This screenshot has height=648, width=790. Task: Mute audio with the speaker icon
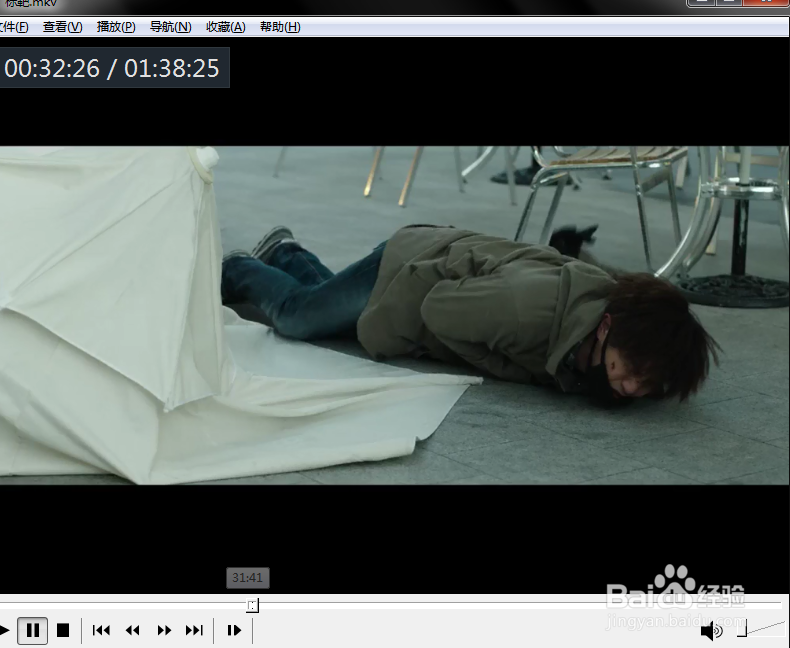coord(711,631)
